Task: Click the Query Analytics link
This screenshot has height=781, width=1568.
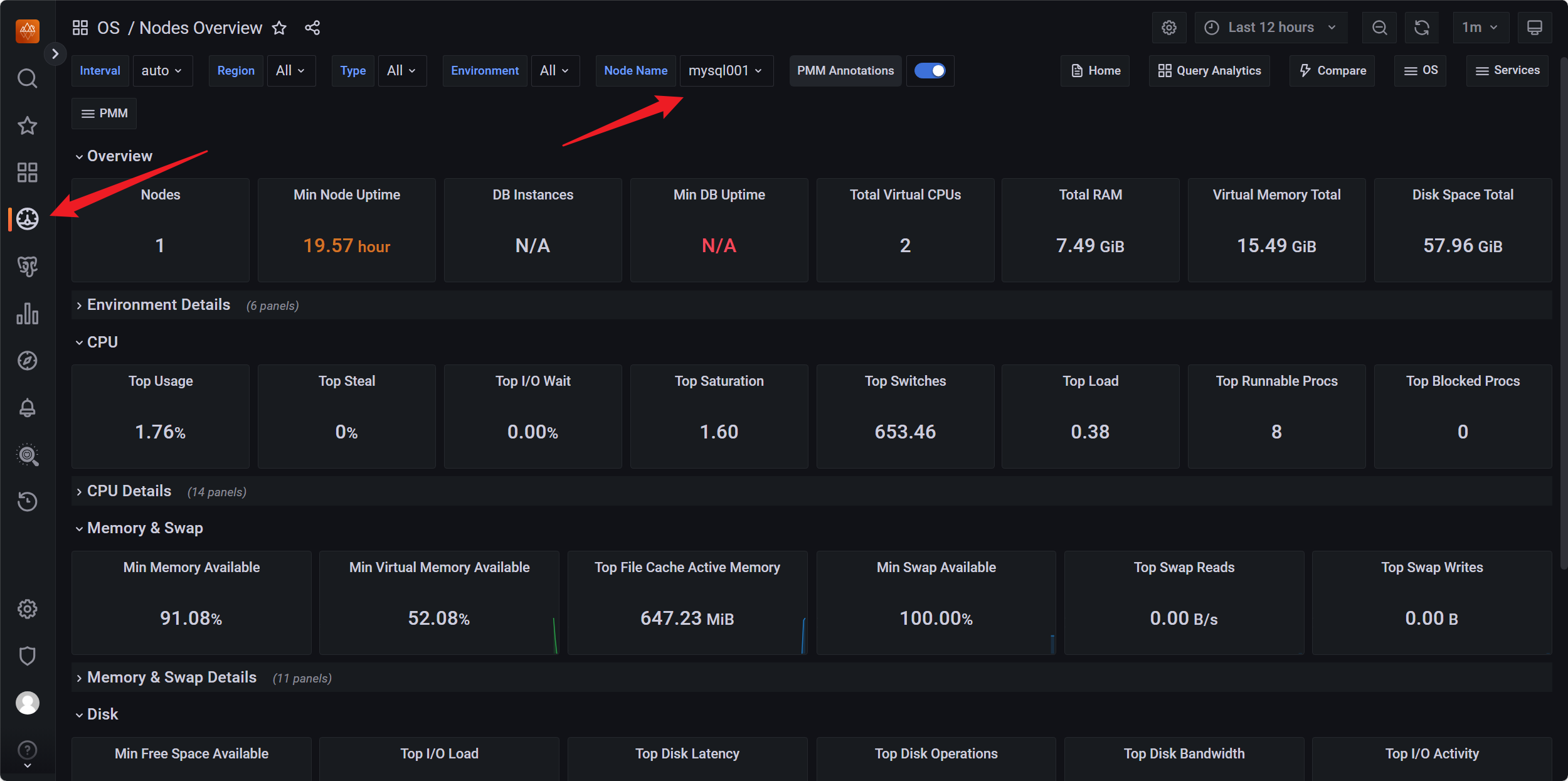Action: click(1209, 71)
